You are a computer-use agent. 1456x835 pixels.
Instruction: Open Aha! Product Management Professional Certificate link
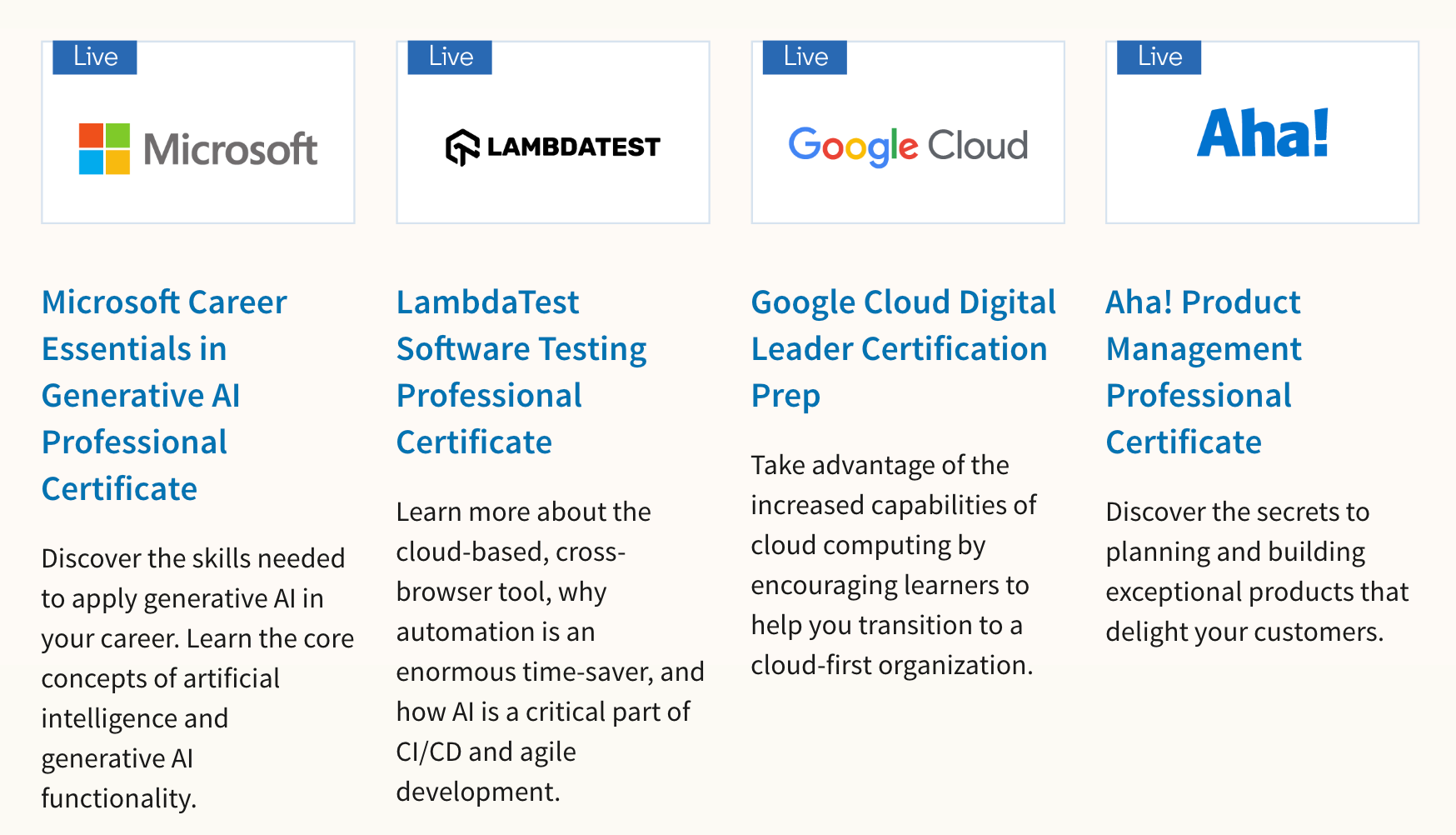click(x=1204, y=372)
